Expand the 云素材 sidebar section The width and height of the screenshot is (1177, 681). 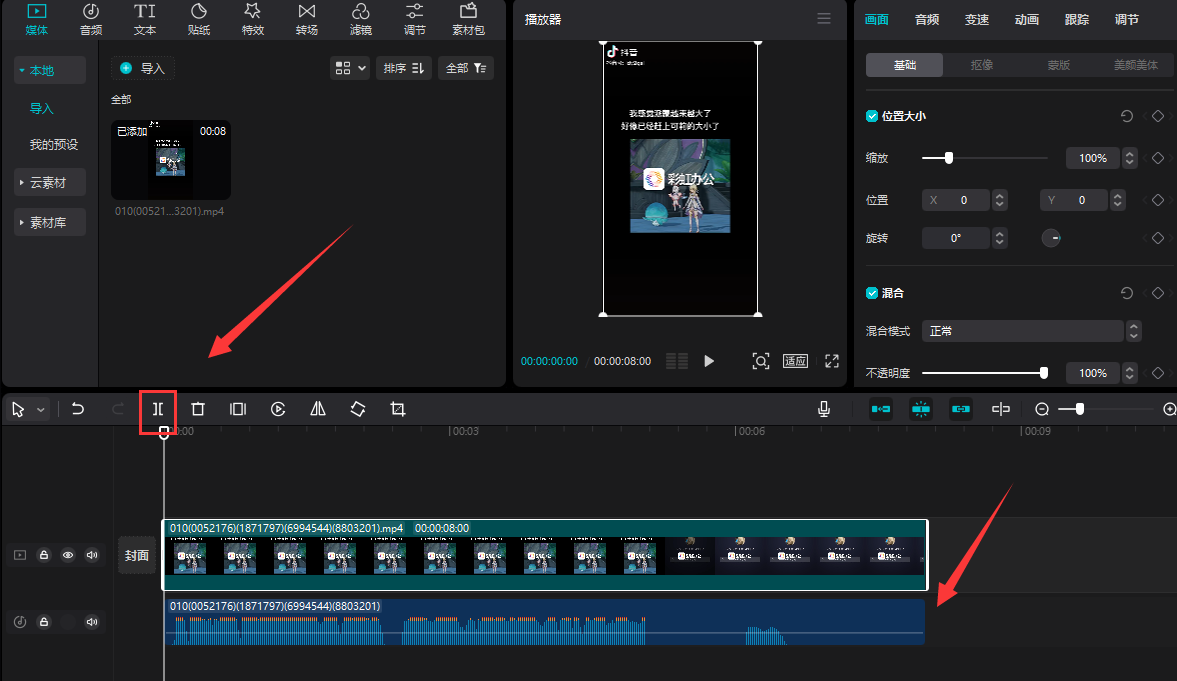click(x=49, y=183)
